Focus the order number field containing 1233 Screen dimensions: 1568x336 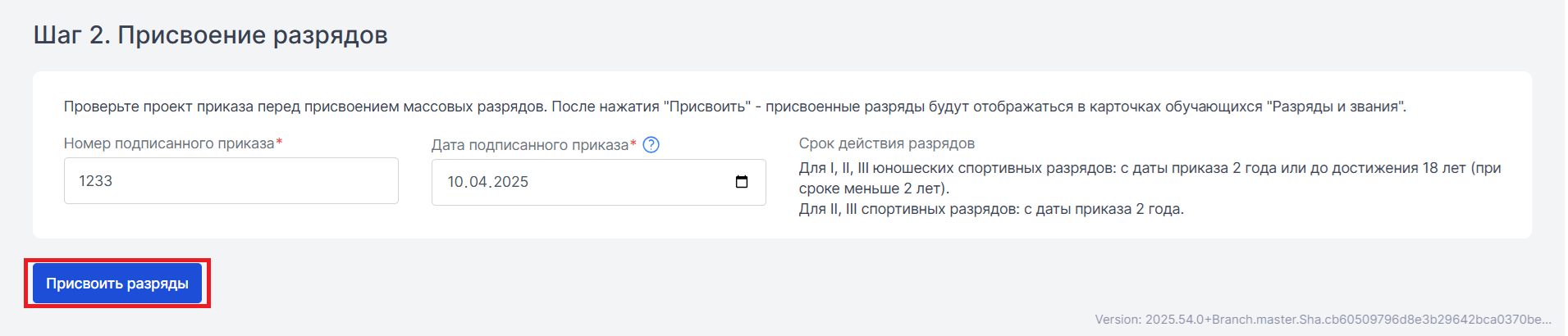pyautogui.click(x=231, y=181)
